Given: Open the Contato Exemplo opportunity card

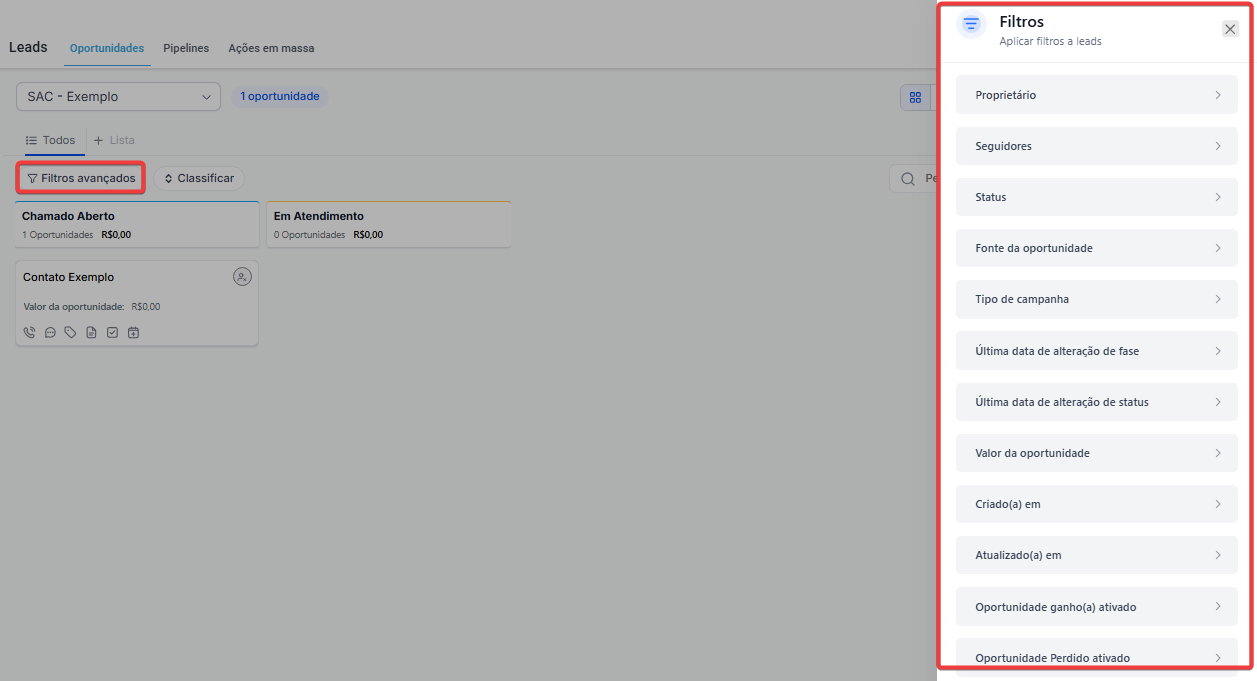Looking at the screenshot, I should 137,304.
